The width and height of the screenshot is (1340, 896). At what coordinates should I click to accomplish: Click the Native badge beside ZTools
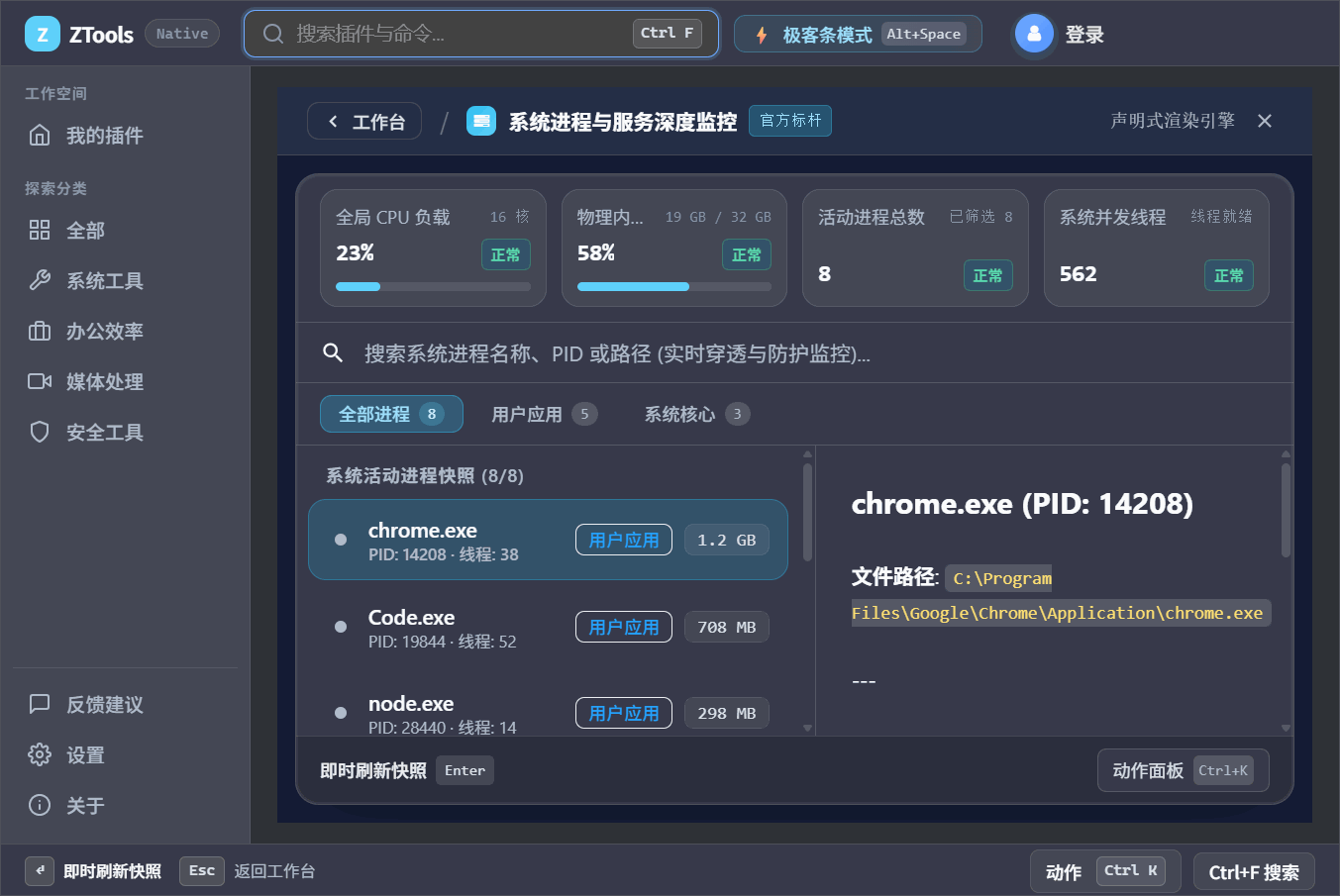point(182,34)
